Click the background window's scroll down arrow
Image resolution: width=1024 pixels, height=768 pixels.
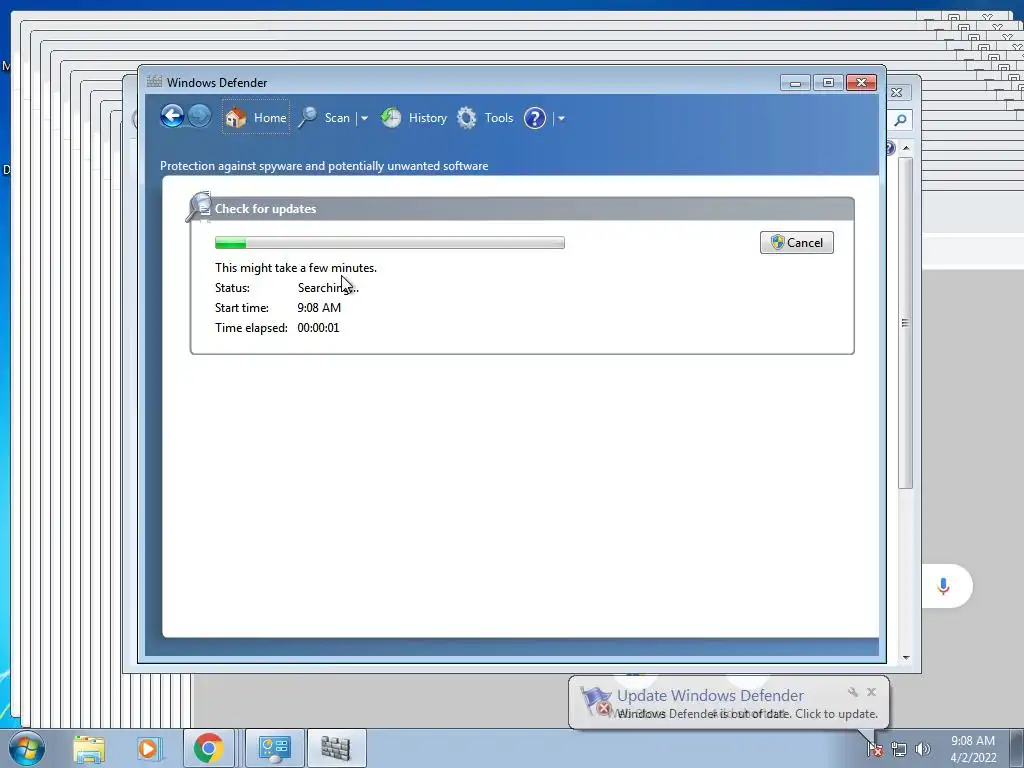906,658
